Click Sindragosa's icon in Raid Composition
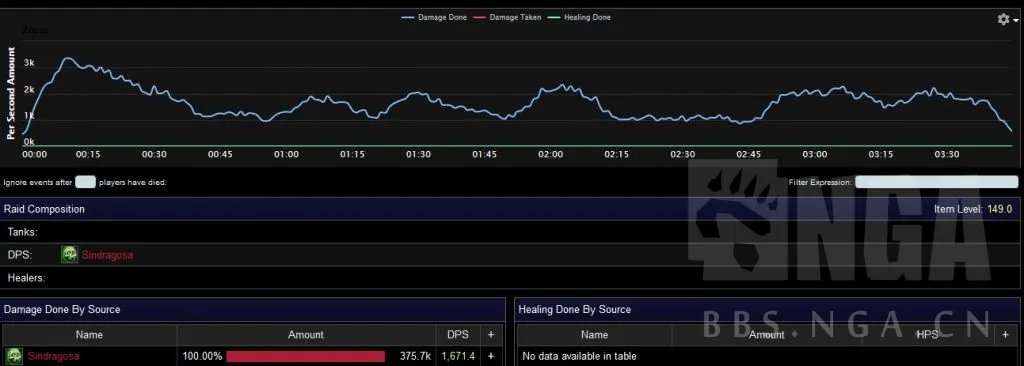This screenshot has height=366, width=1024. point(70,255)
